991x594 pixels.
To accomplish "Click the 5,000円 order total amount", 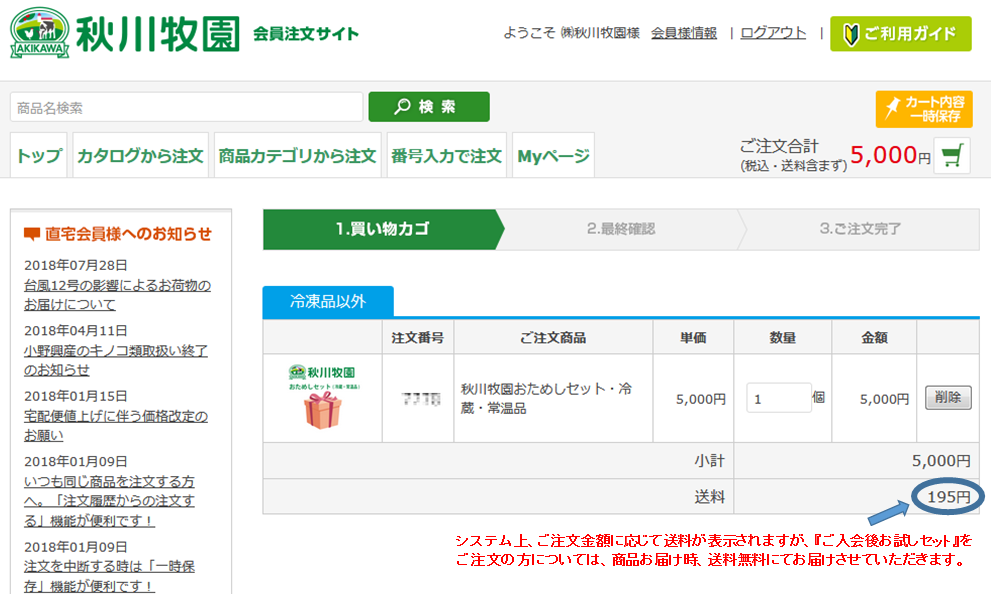I will click(x=890, y=155).
